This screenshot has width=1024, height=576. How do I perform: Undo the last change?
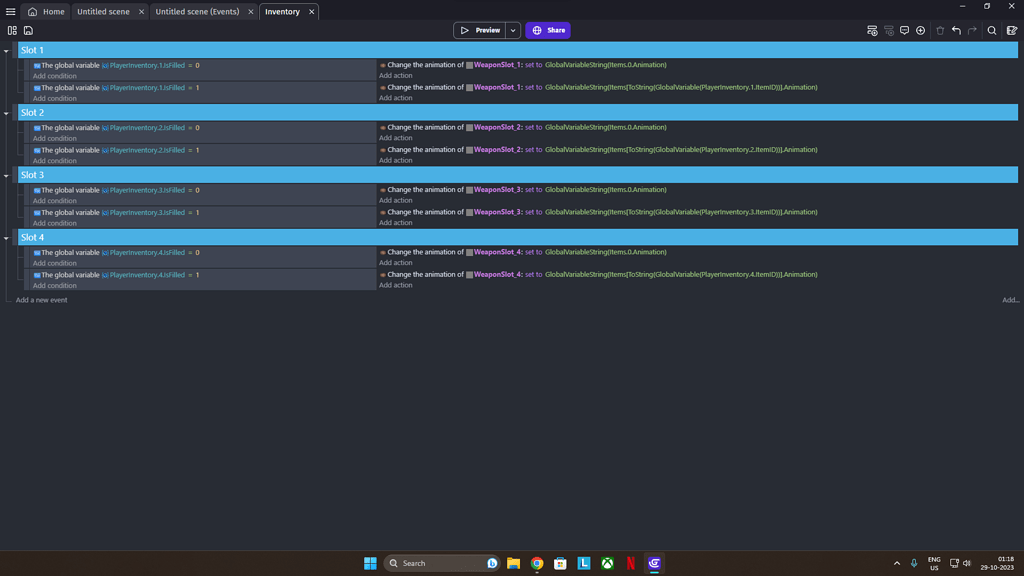(x=956, y=30)
